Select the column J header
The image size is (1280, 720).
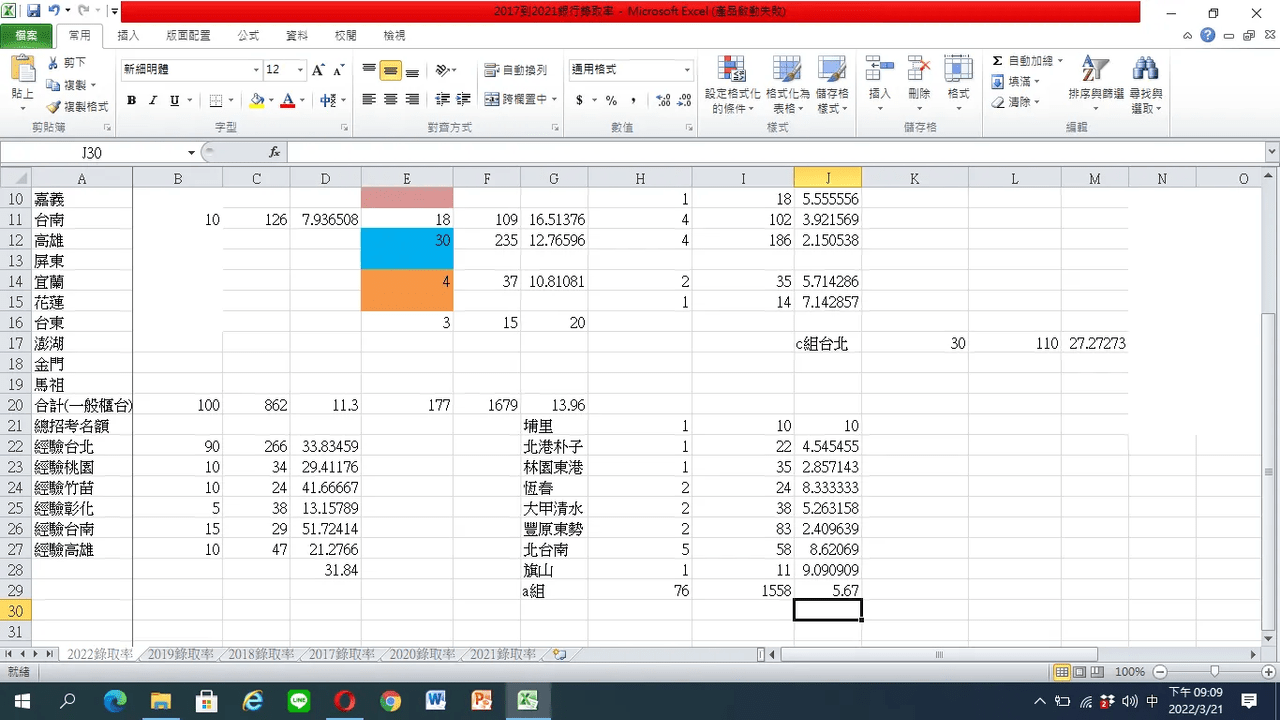827,178
